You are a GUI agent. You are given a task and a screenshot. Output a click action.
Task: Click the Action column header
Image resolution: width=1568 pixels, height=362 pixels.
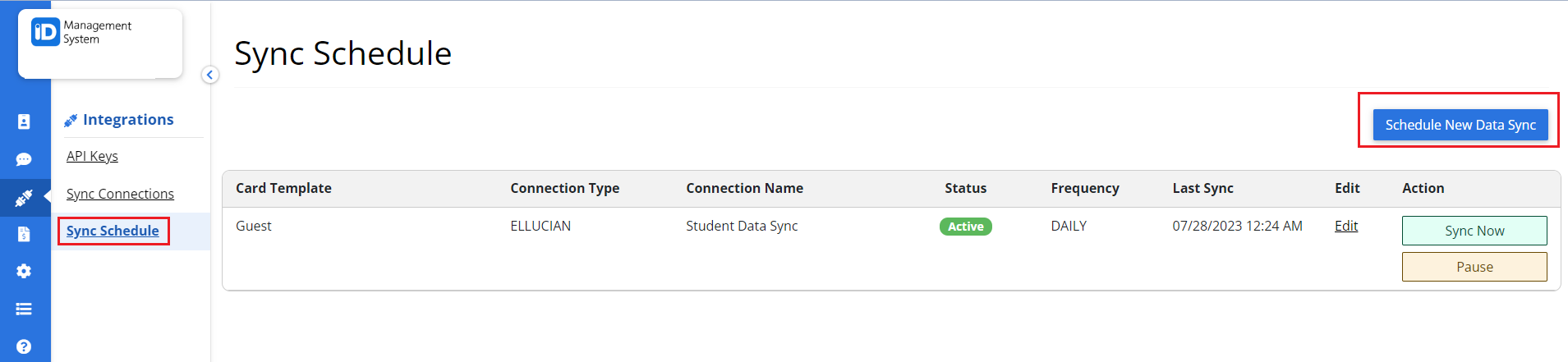[x=1423, y=188]
